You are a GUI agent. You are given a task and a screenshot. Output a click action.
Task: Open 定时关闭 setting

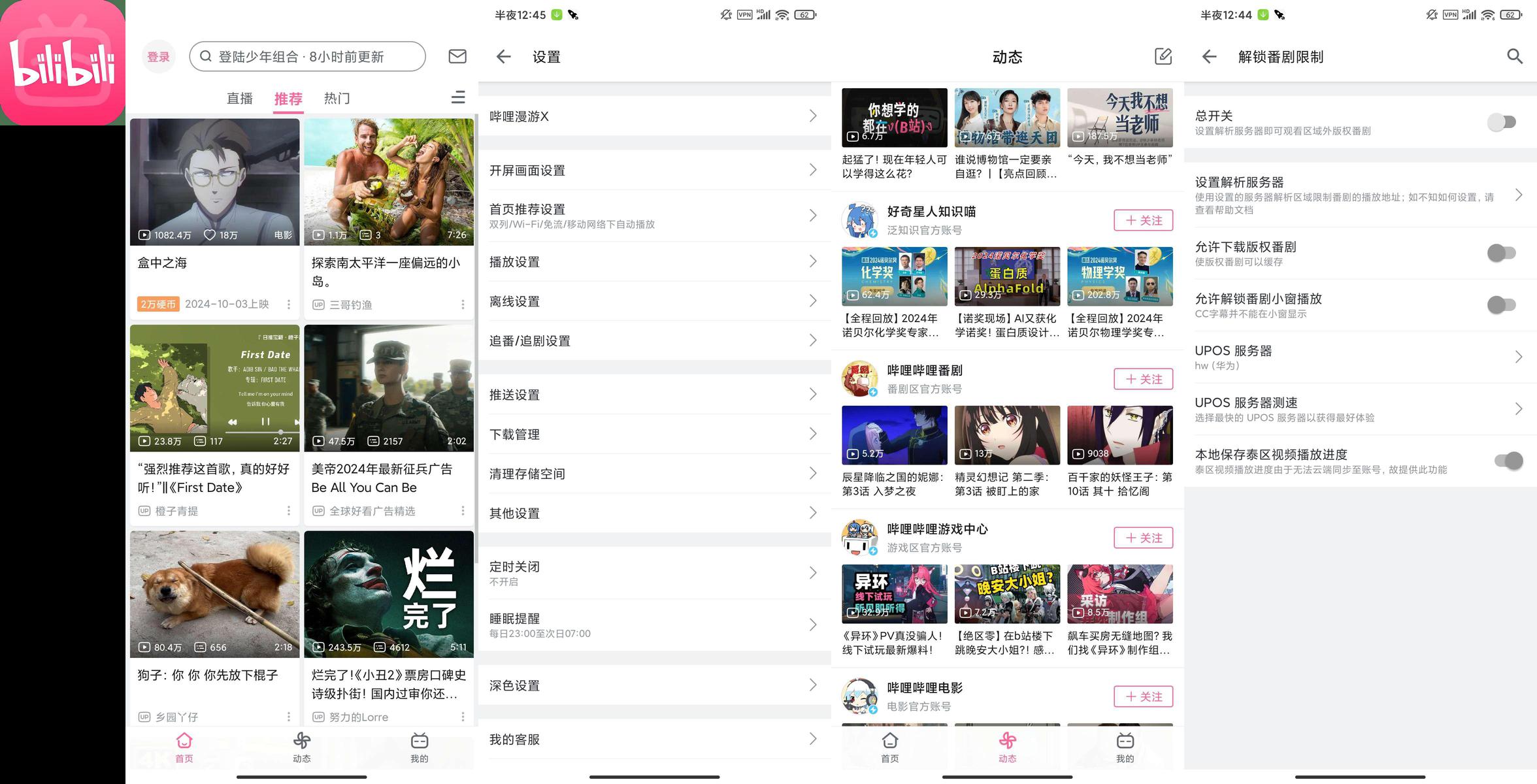click(x=655, y=573)
